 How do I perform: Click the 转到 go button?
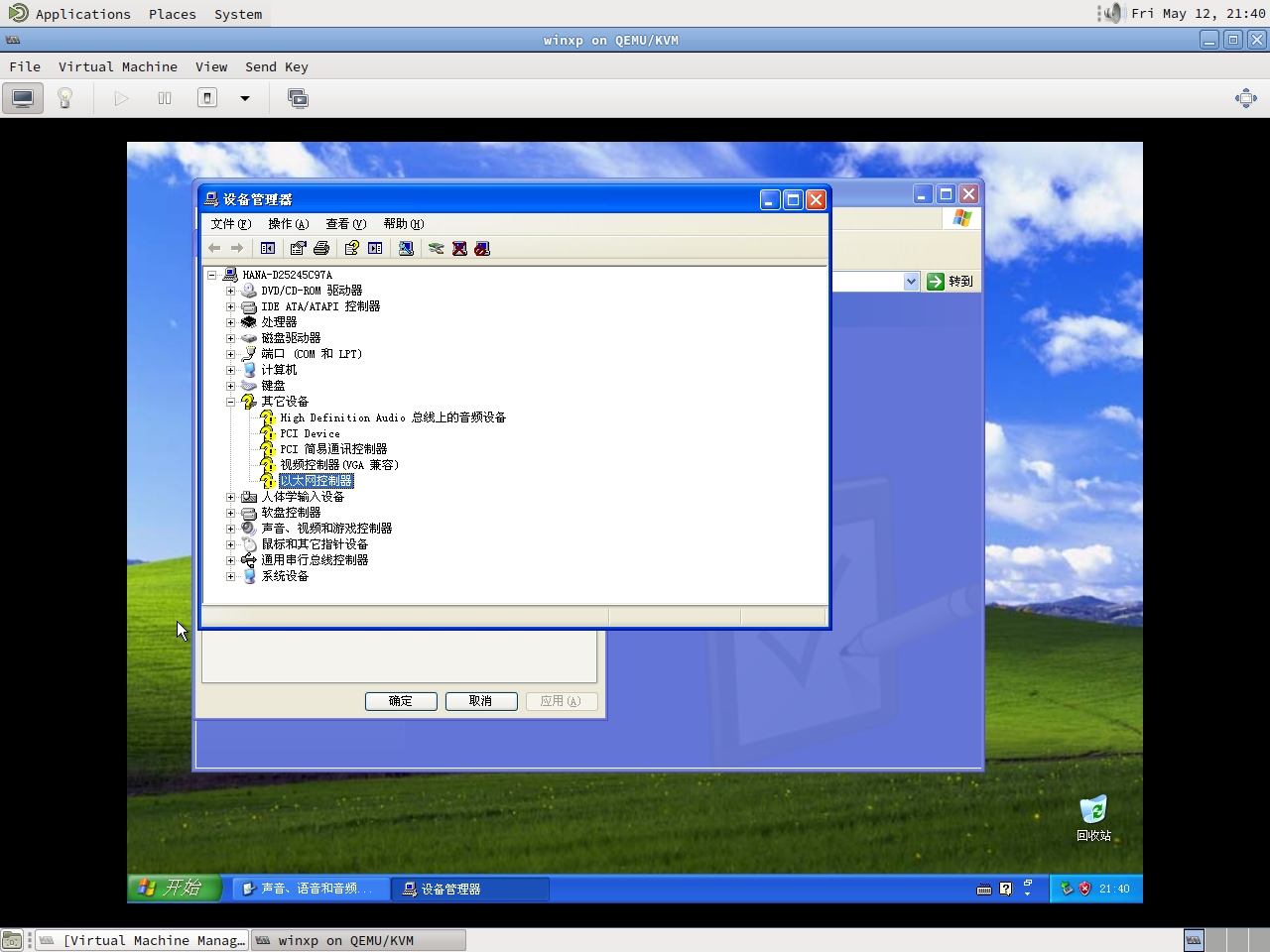(950, 282)
